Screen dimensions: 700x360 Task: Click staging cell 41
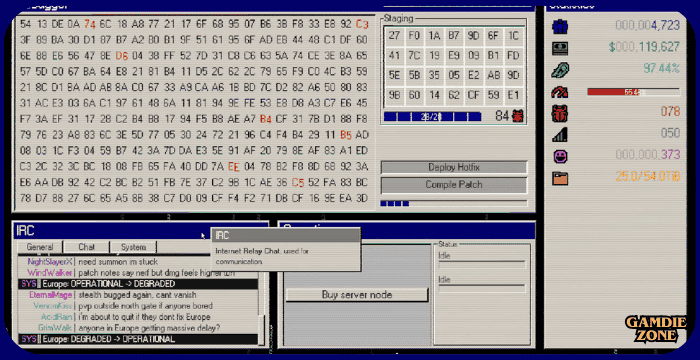[394, 56]
